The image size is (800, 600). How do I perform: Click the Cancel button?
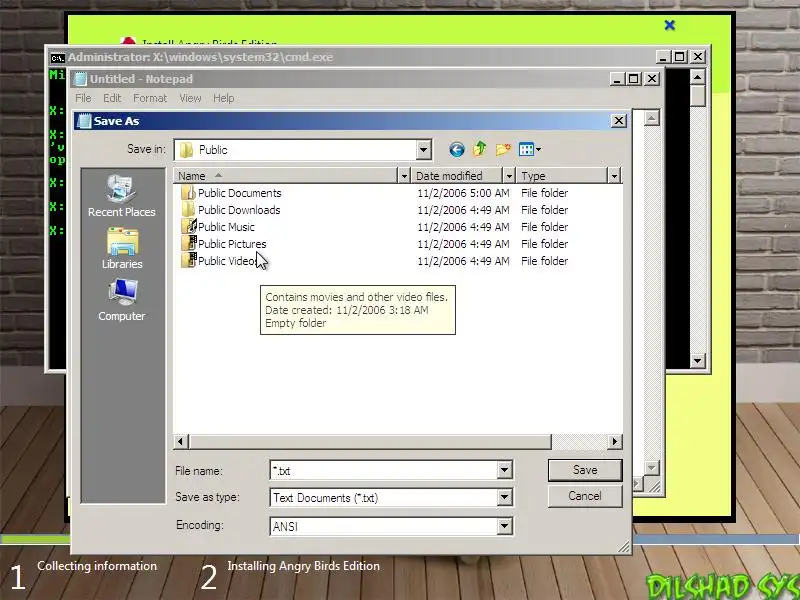coord(585,496)
